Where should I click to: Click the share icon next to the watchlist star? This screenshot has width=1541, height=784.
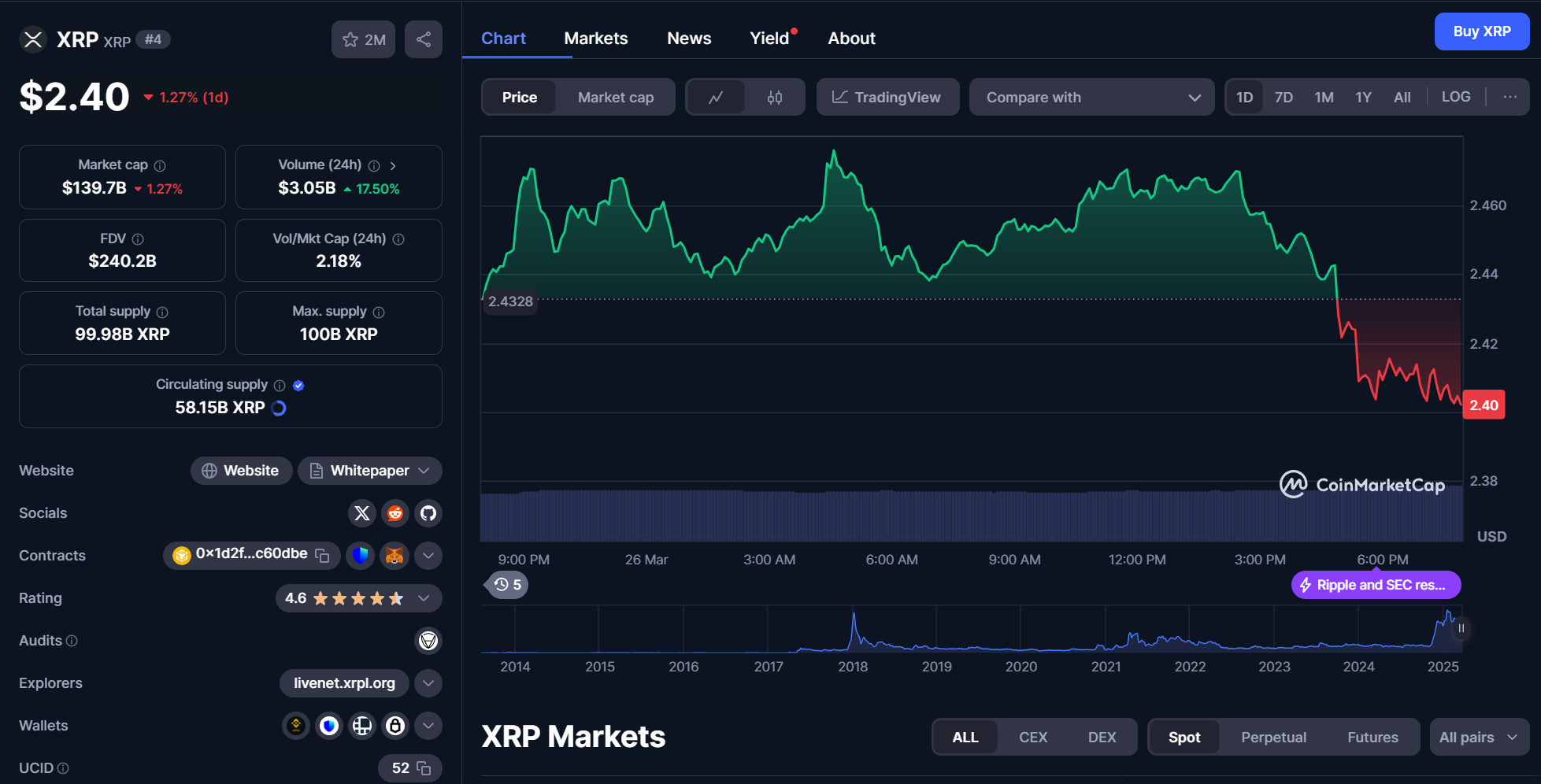click(423, 39)
